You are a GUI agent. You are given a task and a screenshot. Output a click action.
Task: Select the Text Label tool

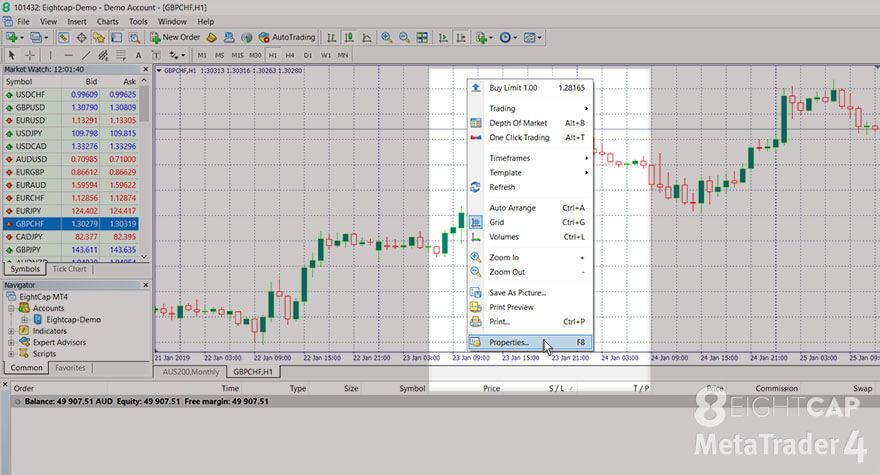[x=156, y=55]
